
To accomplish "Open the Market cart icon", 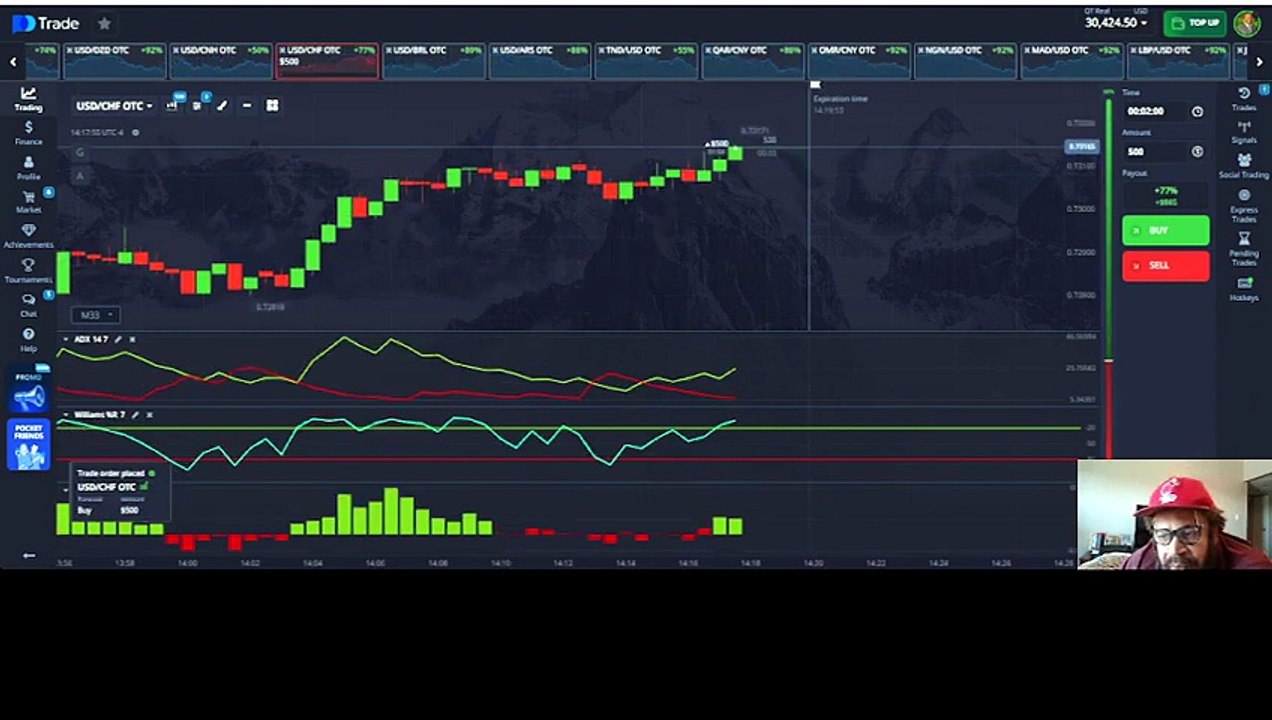I will (x=28, y=202).
